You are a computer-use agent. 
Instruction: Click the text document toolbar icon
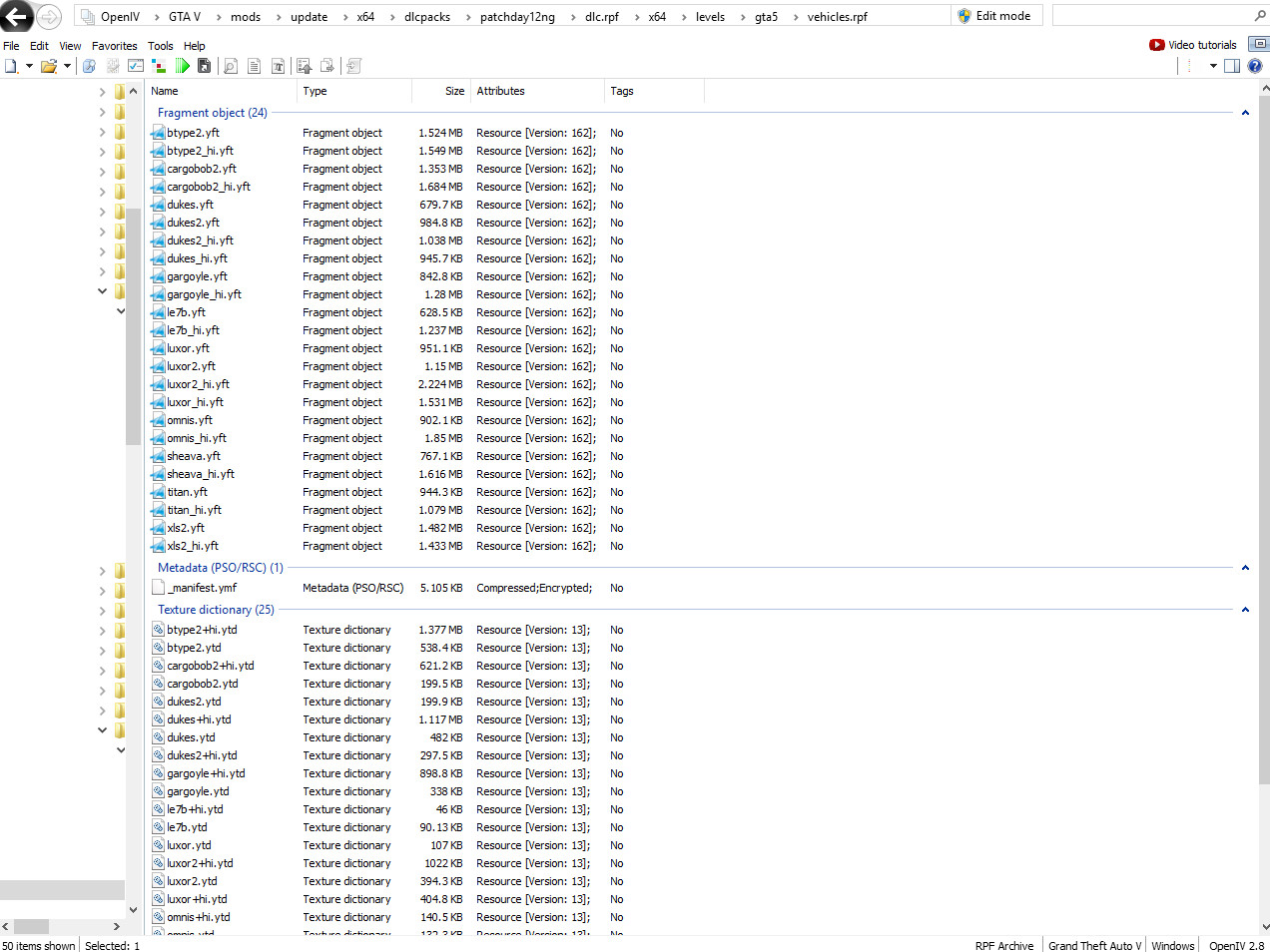(254, 66)
